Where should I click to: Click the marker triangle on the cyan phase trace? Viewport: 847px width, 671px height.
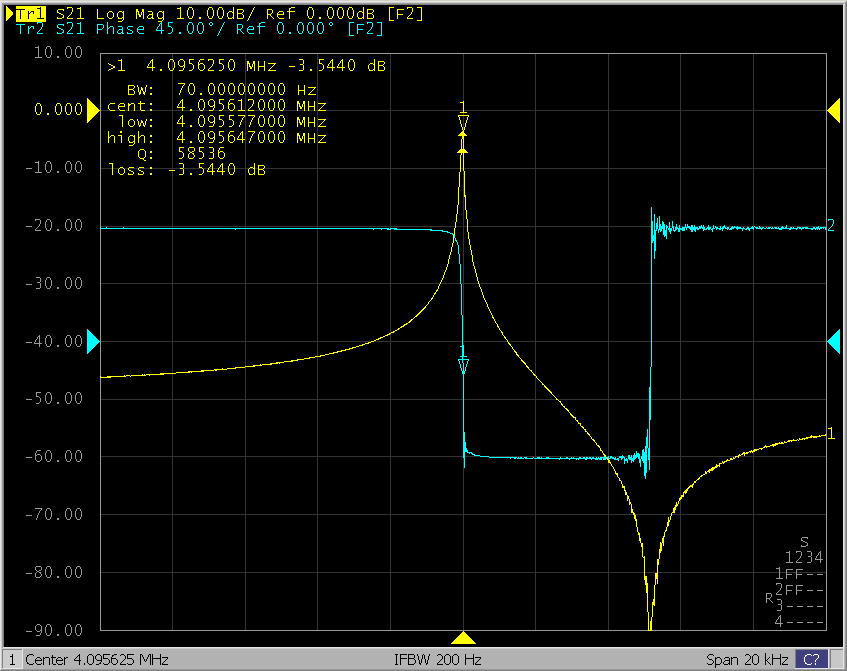point(463,366)
